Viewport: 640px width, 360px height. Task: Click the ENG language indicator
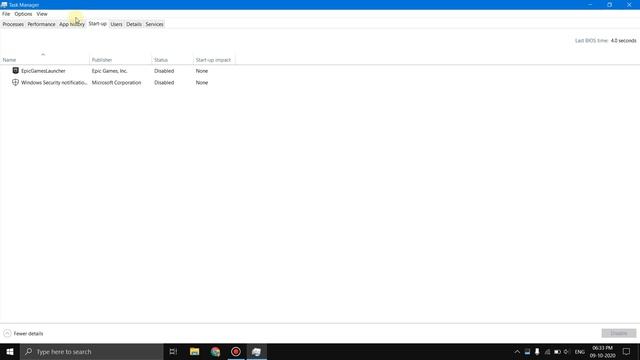pos(580,351)
